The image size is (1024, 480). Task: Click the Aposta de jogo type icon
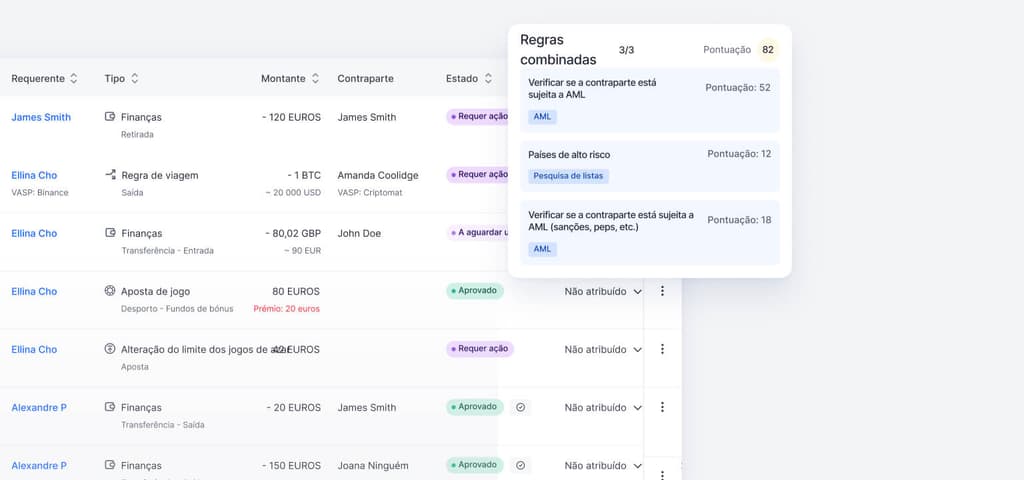(110, 291)
